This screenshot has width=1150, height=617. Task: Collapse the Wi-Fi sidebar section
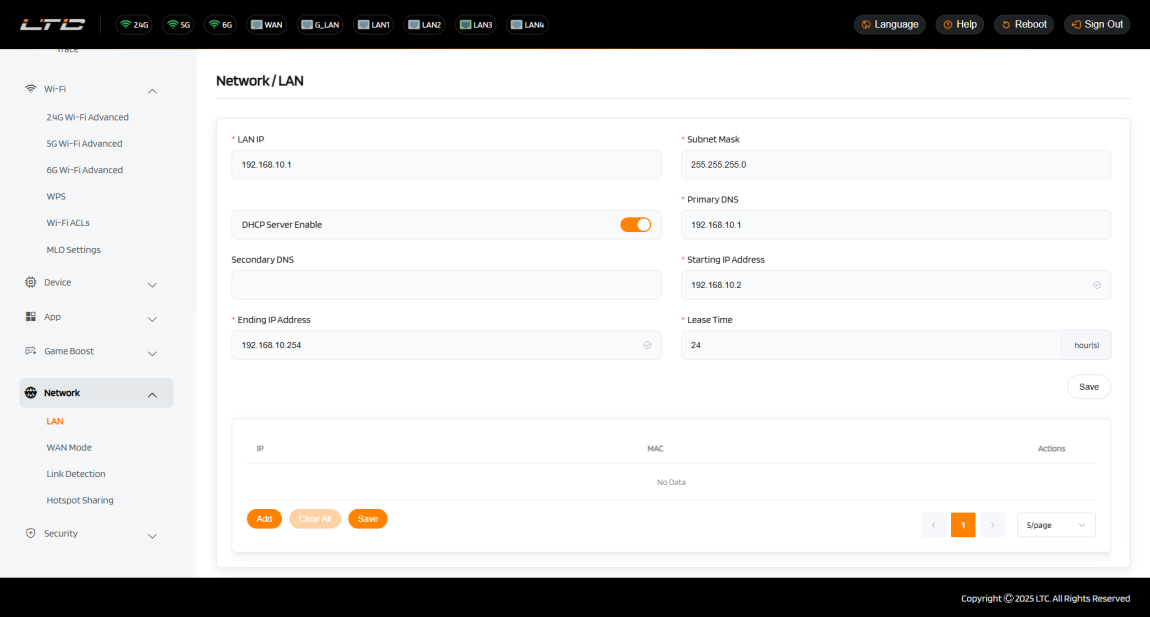pyautogui.click(x=152, y=90)
